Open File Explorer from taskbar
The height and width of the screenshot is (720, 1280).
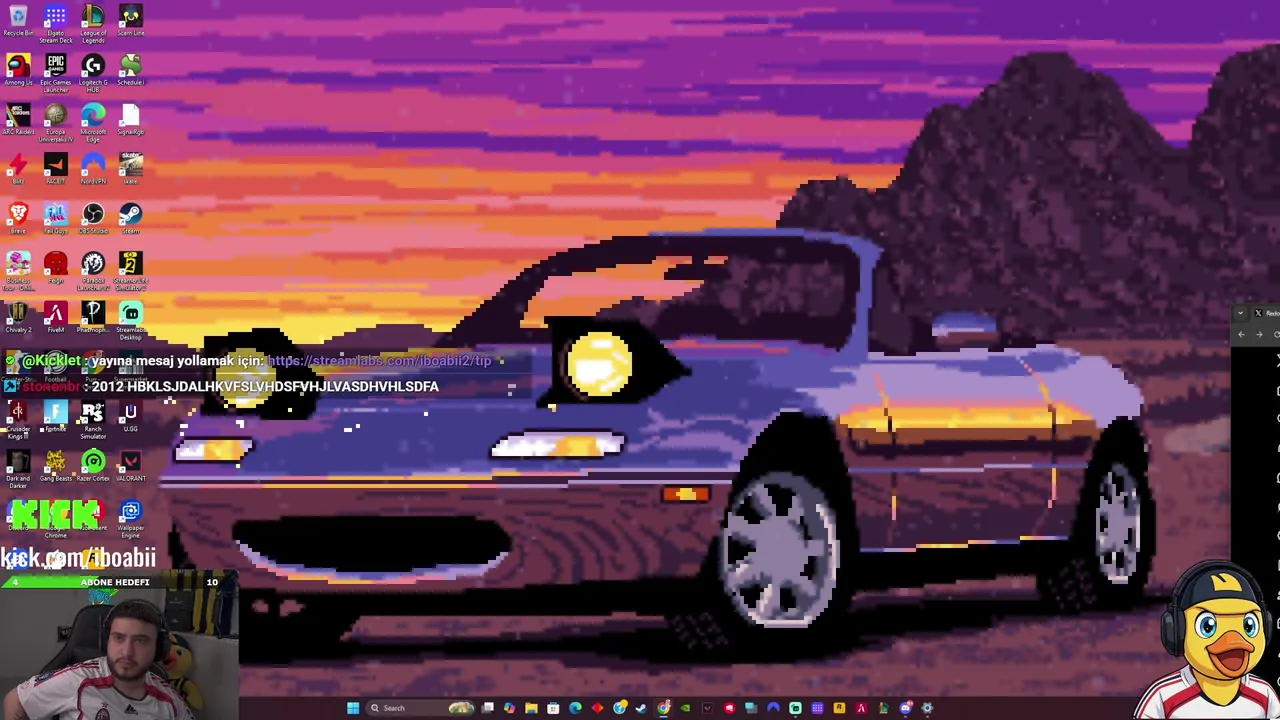(531, 708)
